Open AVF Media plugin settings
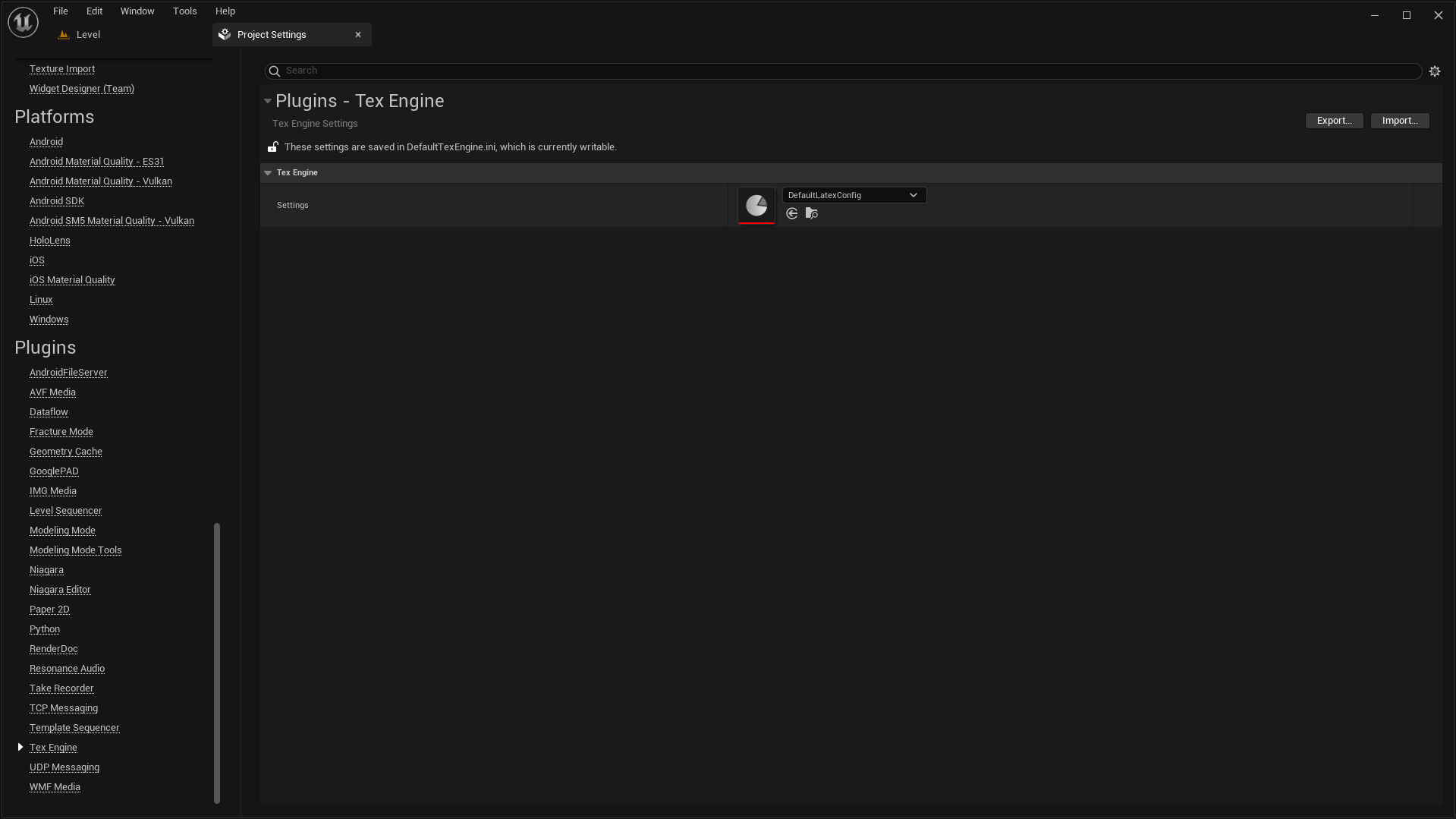 tap(52, 392)
